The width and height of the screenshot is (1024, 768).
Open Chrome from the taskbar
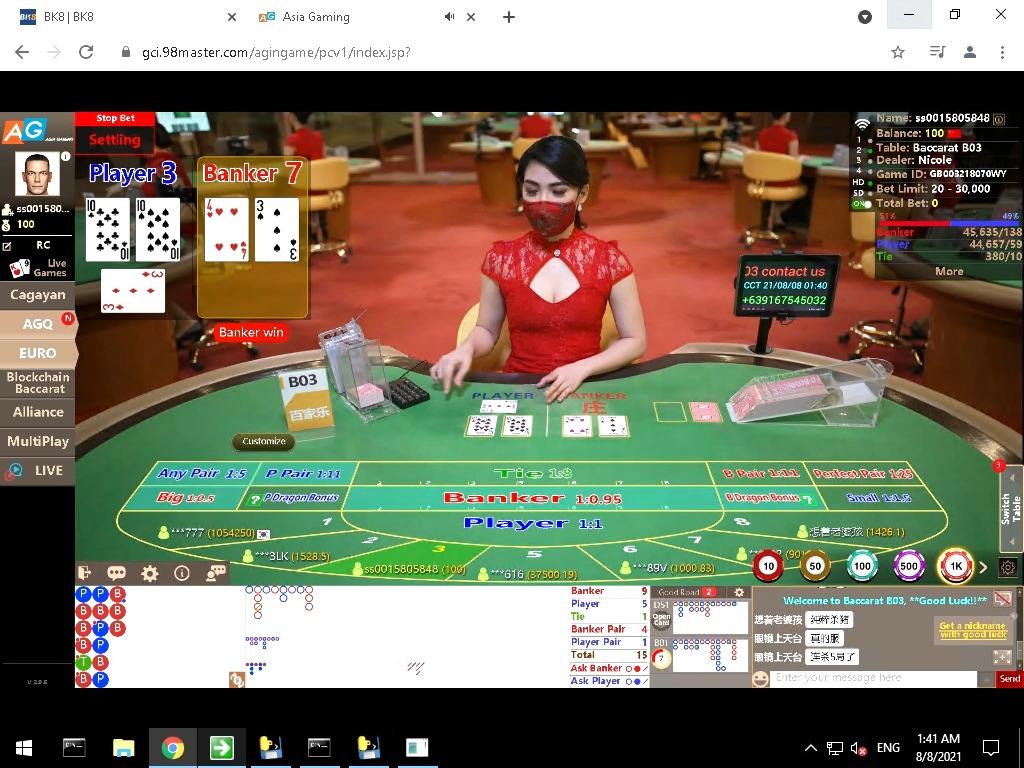pos(172,748)
